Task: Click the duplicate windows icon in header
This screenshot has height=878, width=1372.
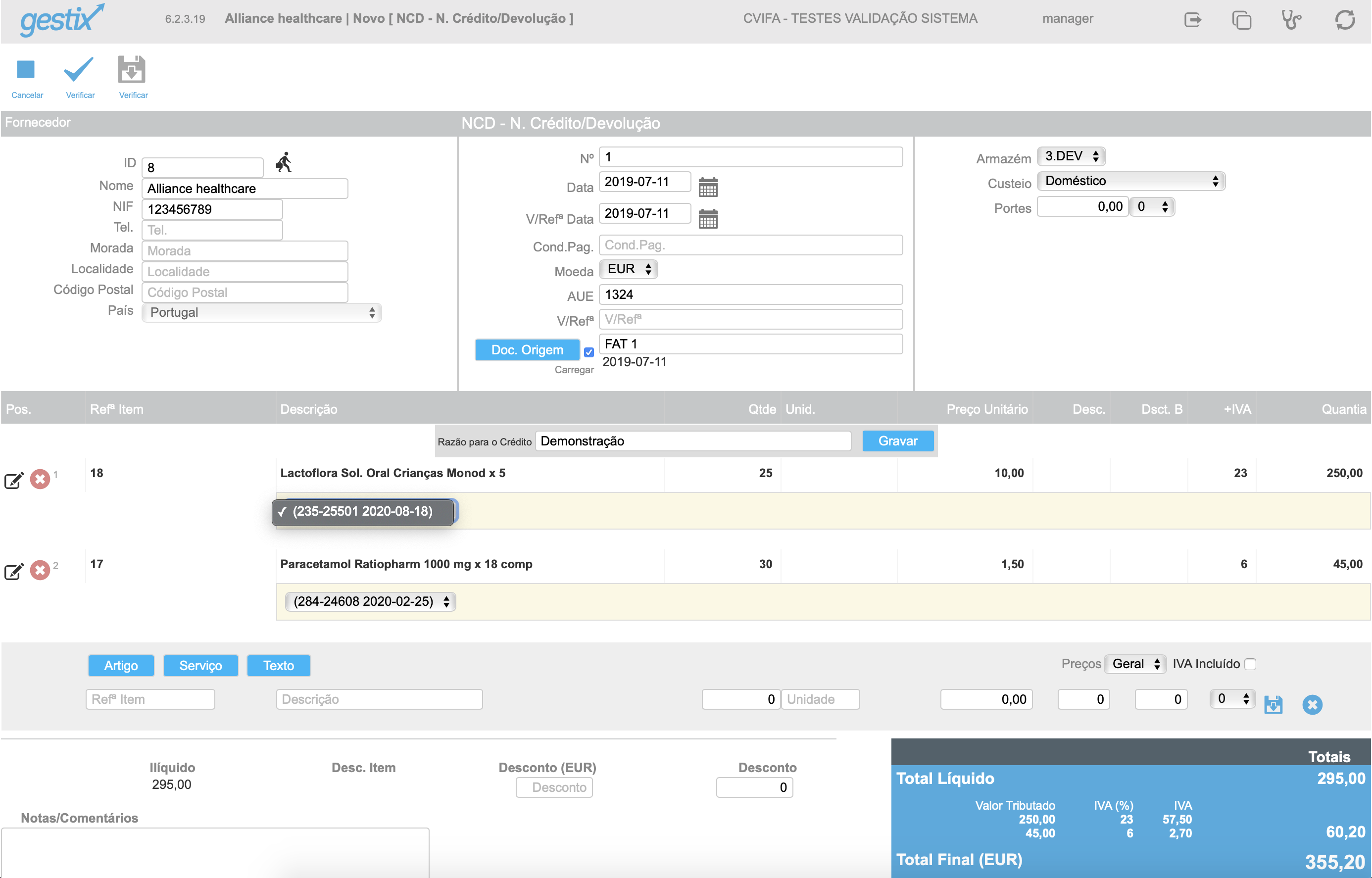Action: tap(1241, 20)
